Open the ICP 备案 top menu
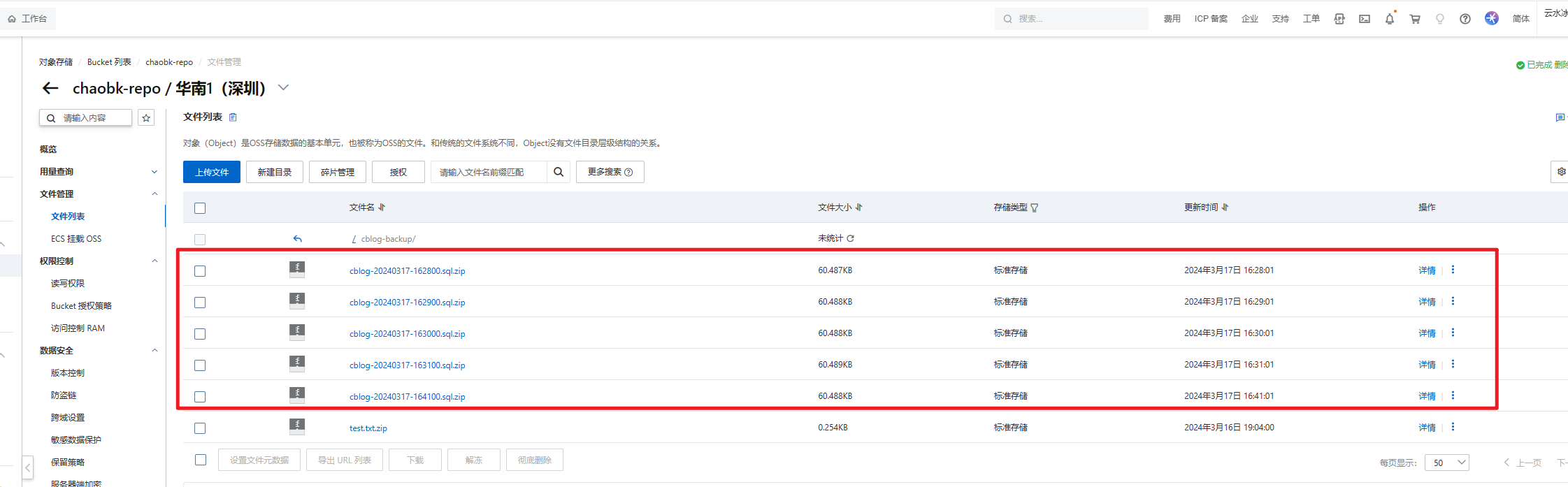Viewport: 1568px width, 487px height. [x=1211, y=19]
